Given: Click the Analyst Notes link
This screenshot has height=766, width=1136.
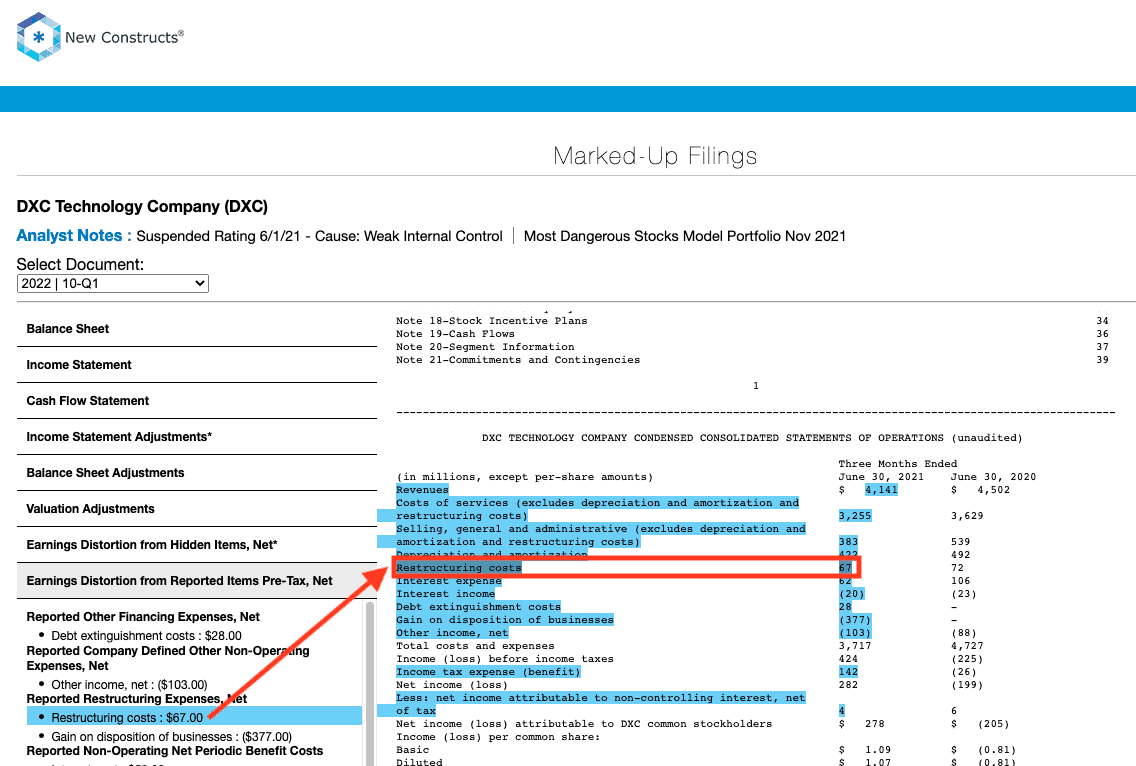Looking at the screenshot, I should tap(74, 236).
